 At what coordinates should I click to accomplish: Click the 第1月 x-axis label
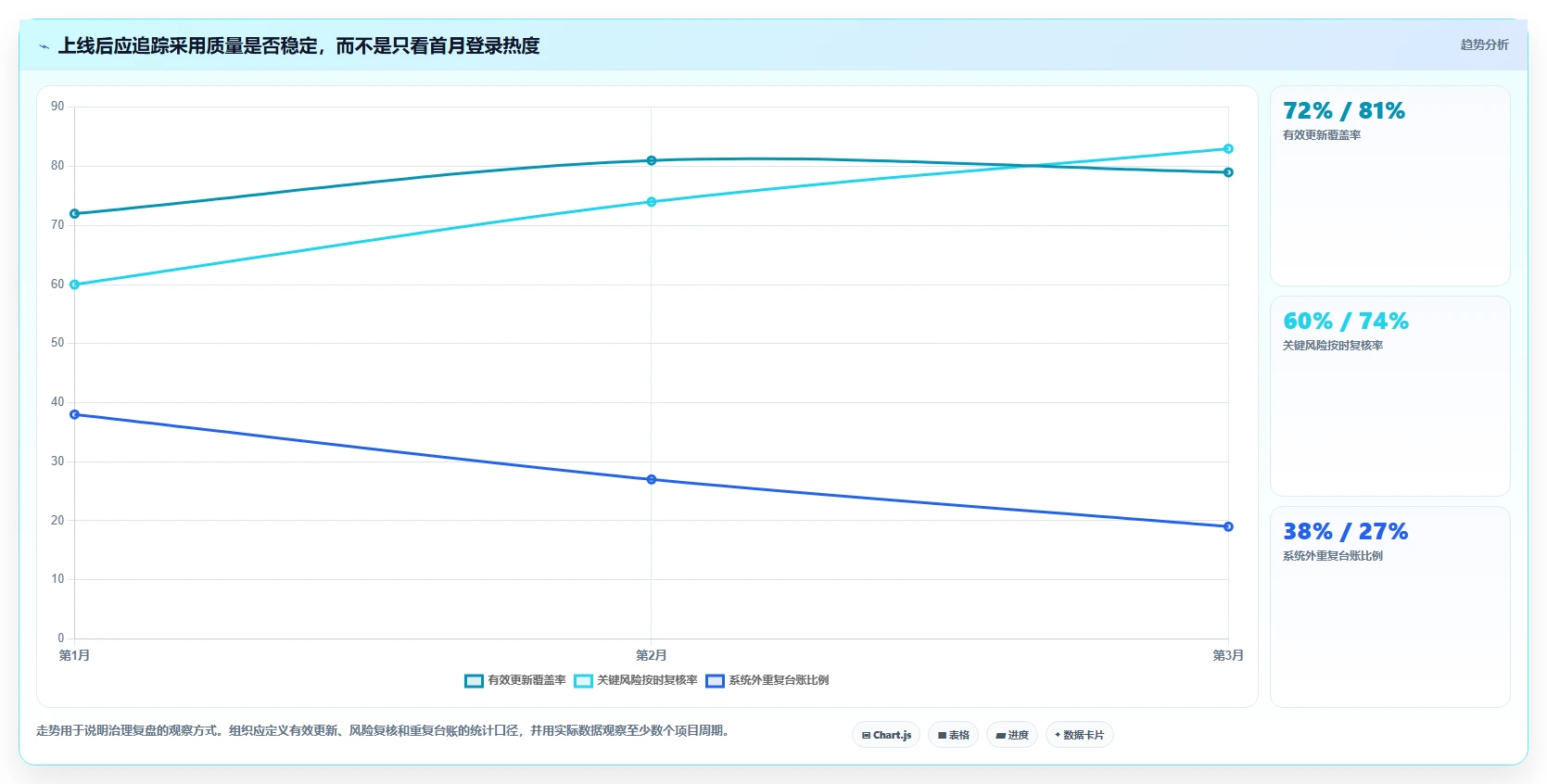point(75,655)
